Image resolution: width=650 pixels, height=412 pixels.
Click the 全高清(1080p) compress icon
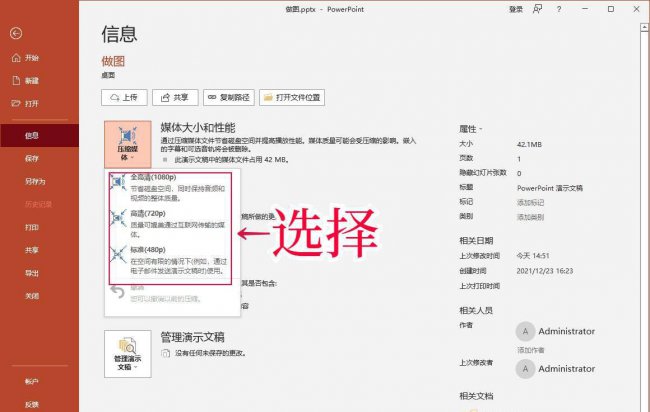pos(118,182)
